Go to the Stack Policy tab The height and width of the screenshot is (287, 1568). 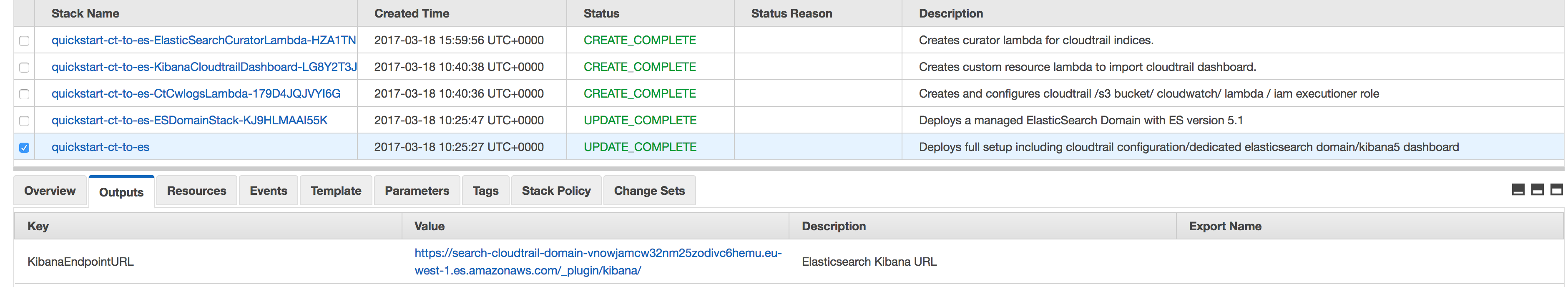(556, 191)
